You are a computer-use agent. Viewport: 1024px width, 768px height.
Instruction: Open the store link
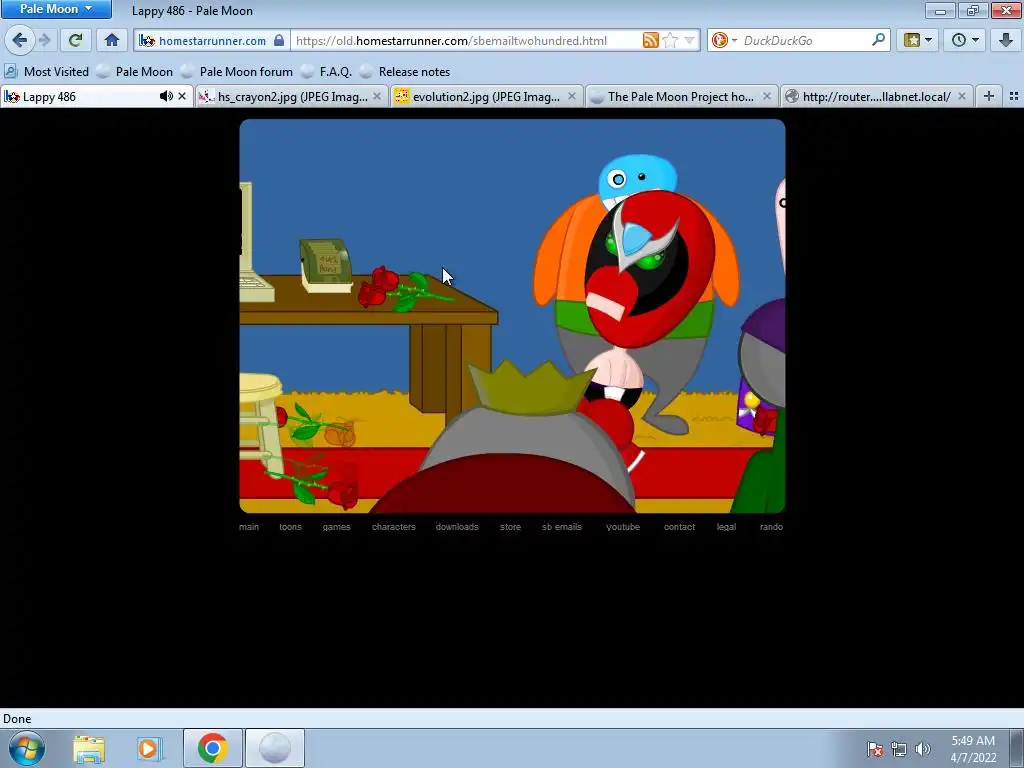(x=511, y=527)
